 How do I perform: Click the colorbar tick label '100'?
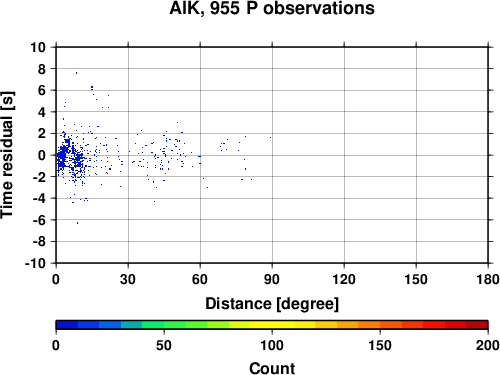pyautogui.click(x=272, y=345)
